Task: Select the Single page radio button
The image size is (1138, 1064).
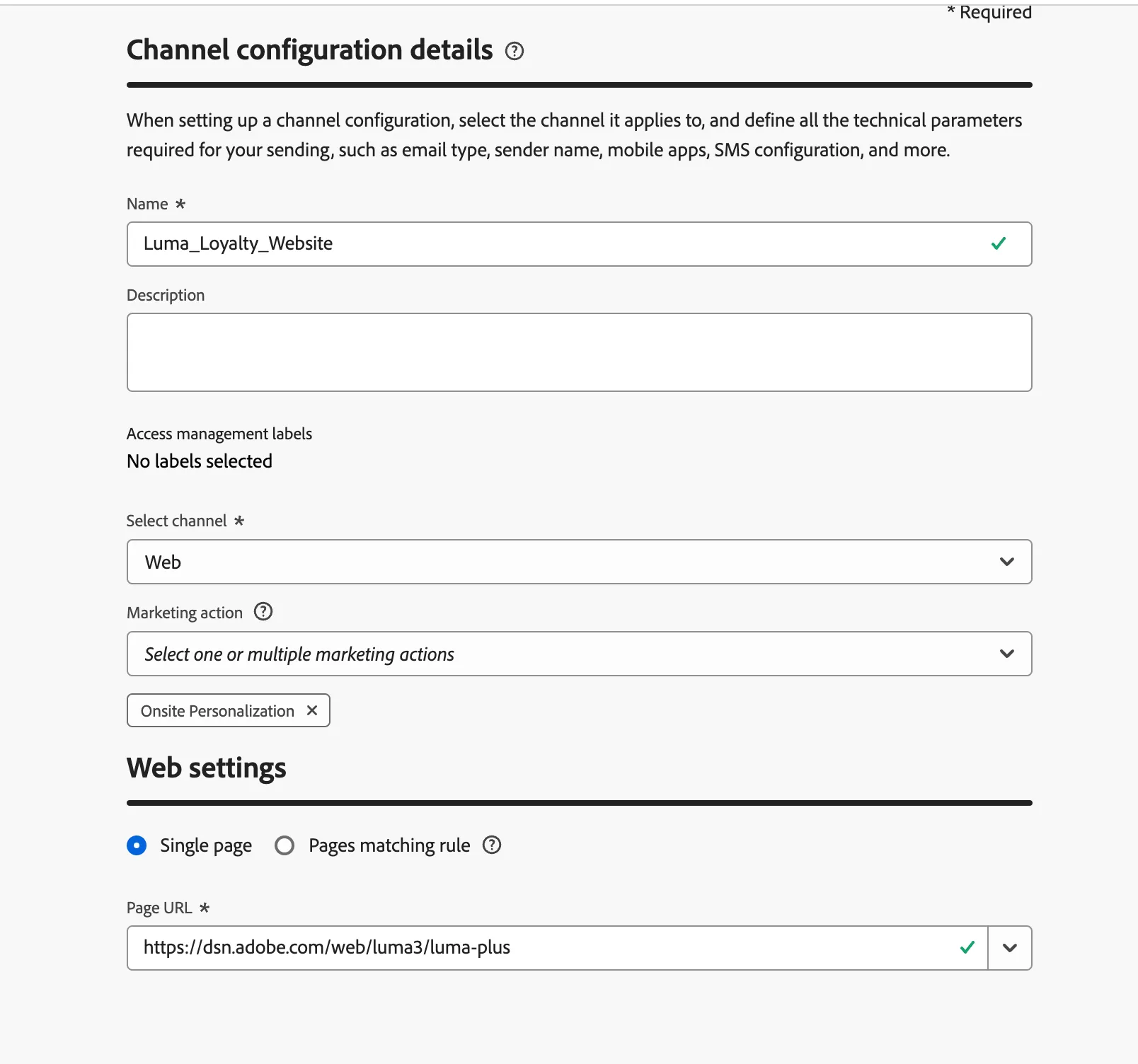Action: point(137,845)
